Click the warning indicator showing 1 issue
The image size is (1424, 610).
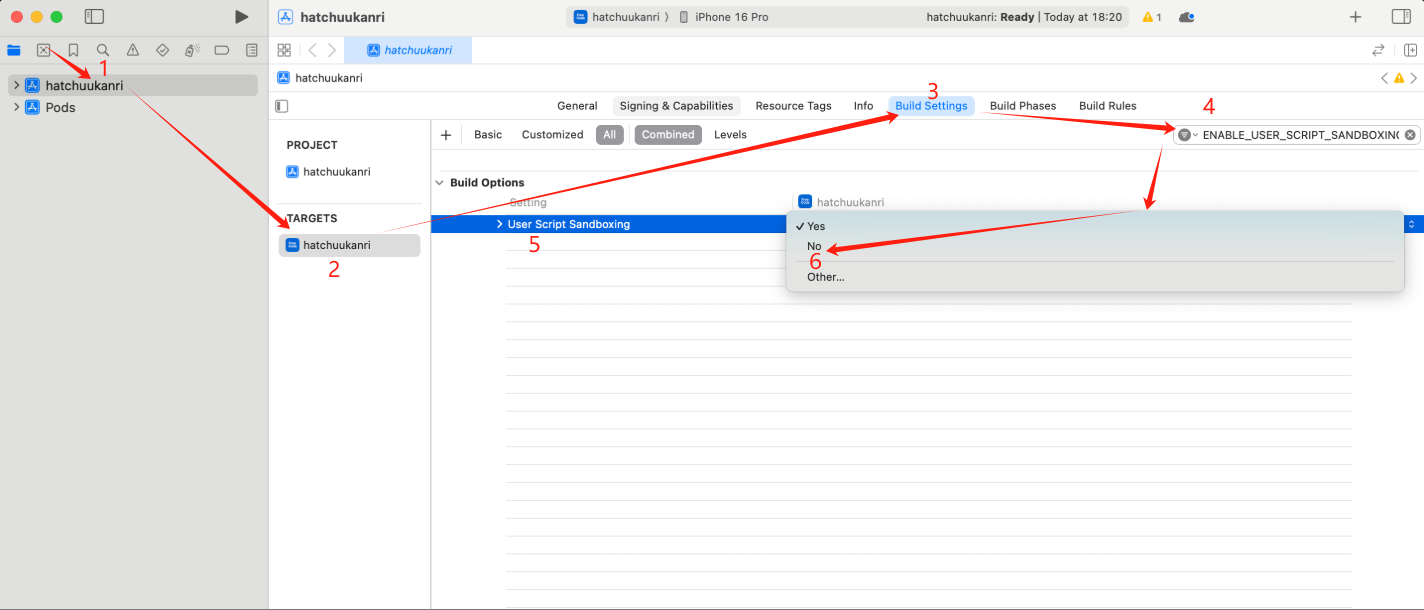[x=1152, y=17]
